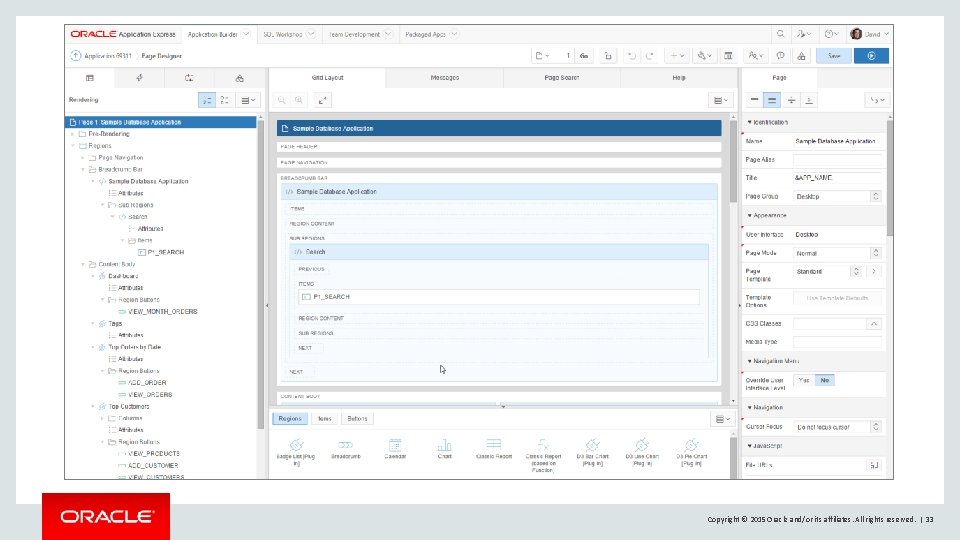Collapse all property groups
Image resolution: width=960 pixels, height=540 pixels.
tap(792, 100)
